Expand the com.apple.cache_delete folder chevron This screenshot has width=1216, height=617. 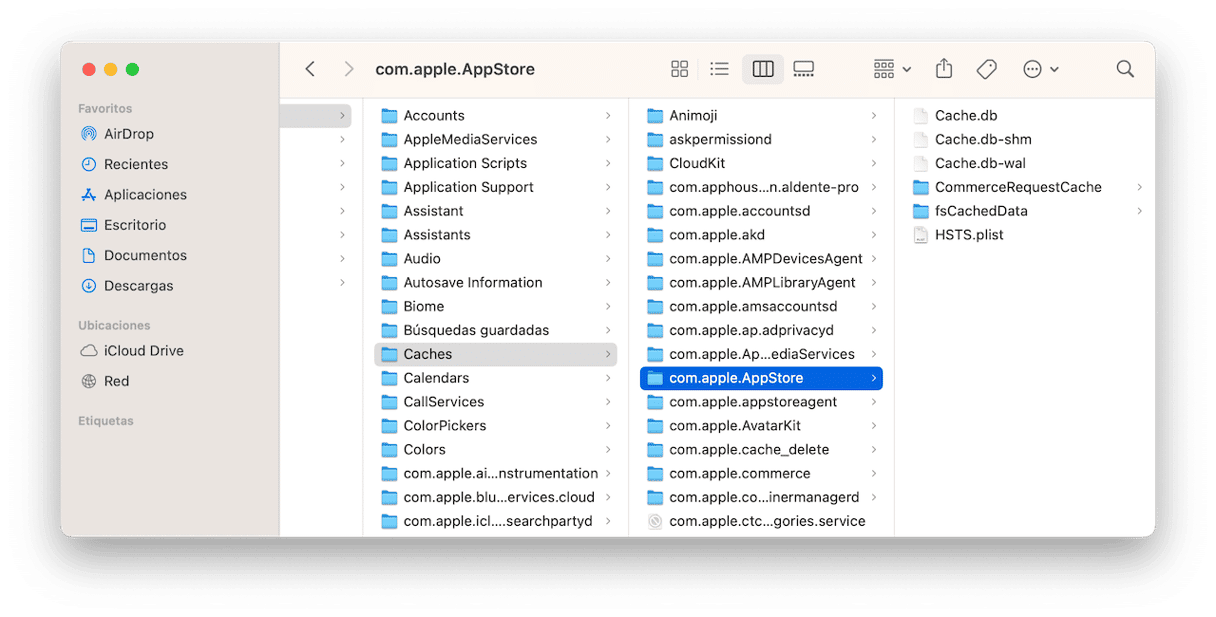(x=874, y=449)
